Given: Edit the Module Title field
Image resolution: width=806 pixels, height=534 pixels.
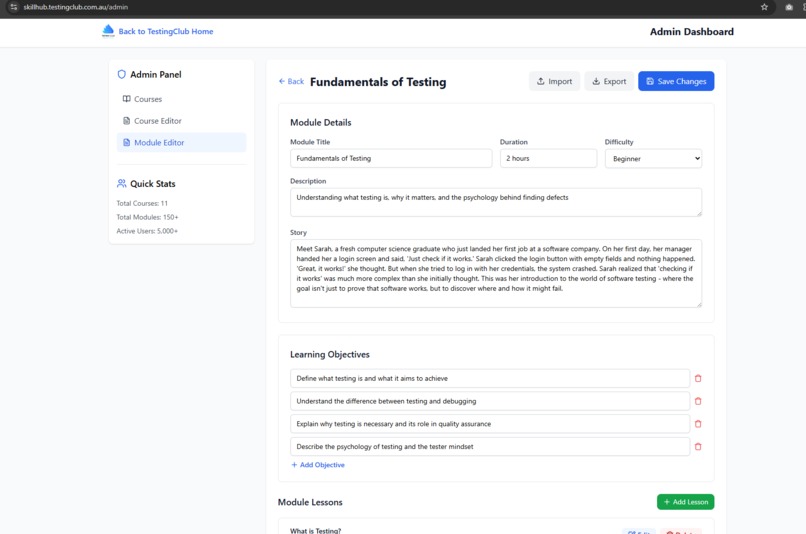Looking at the screenshot, I should tap(391, 158).
